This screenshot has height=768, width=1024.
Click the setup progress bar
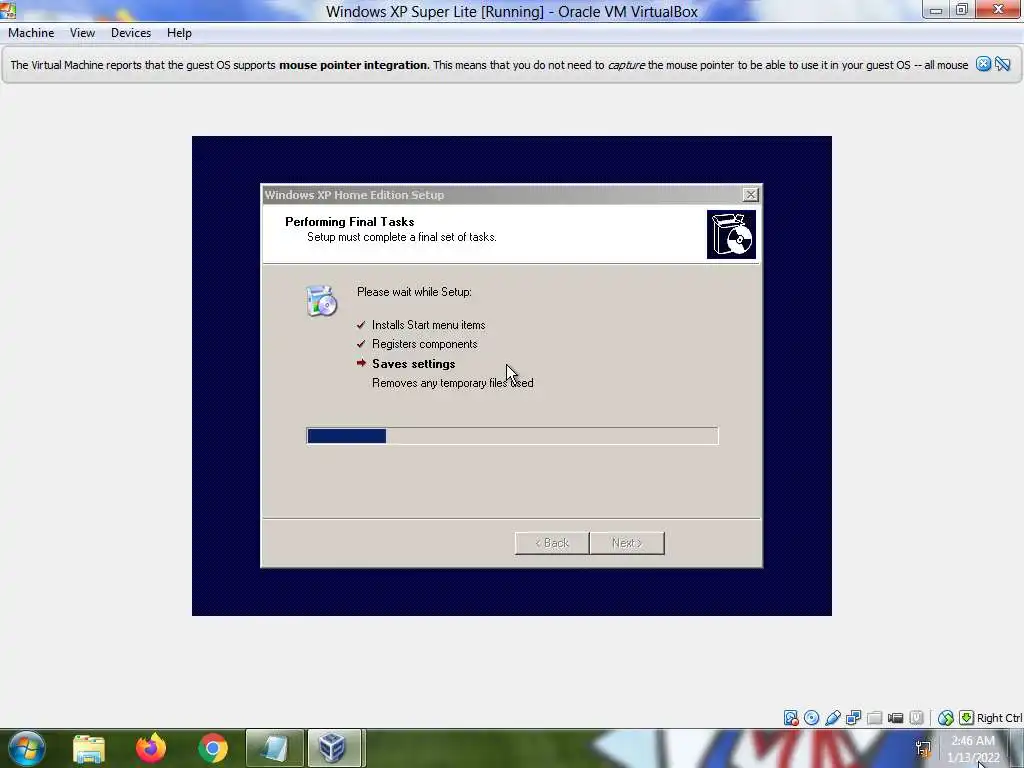[512, 436]
